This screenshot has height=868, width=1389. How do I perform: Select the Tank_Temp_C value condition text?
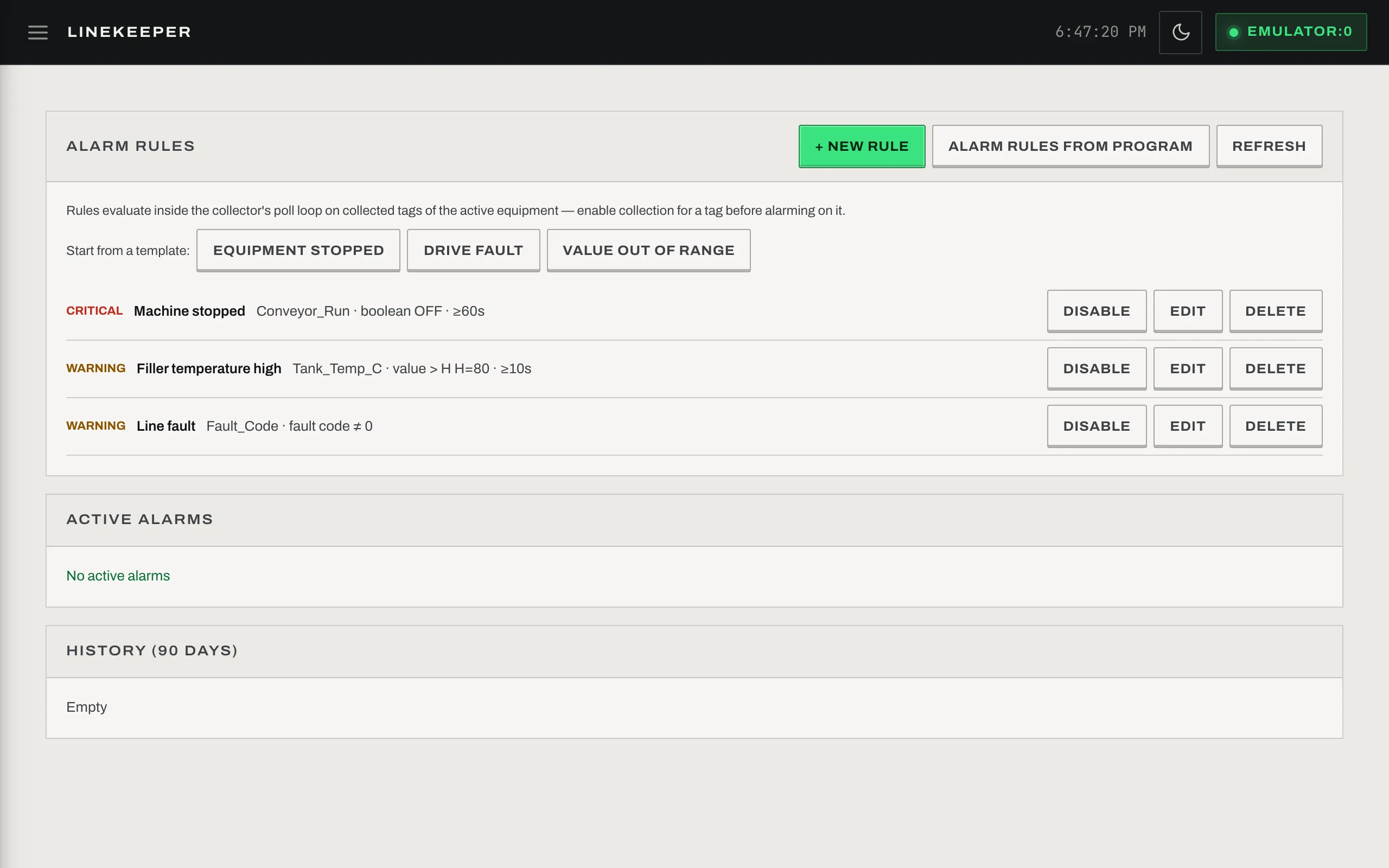click(411, 368)
